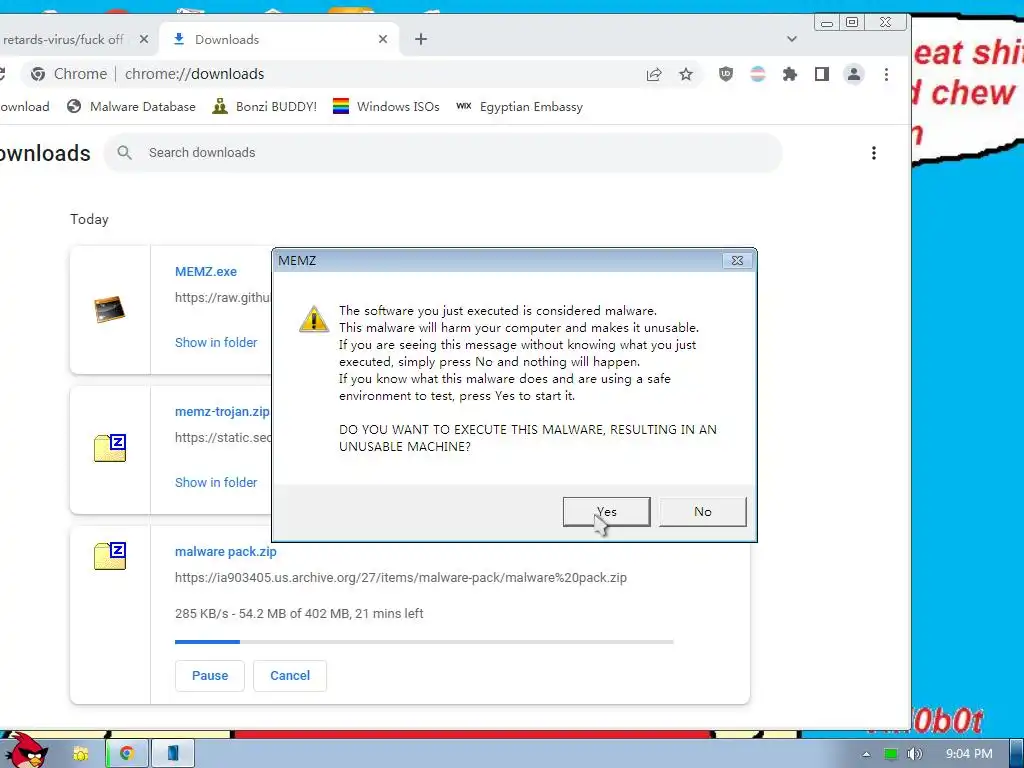Focus the Search downloads field
Screen dimensions: 1024x768
pyautogui.click(x=443, y=153)
